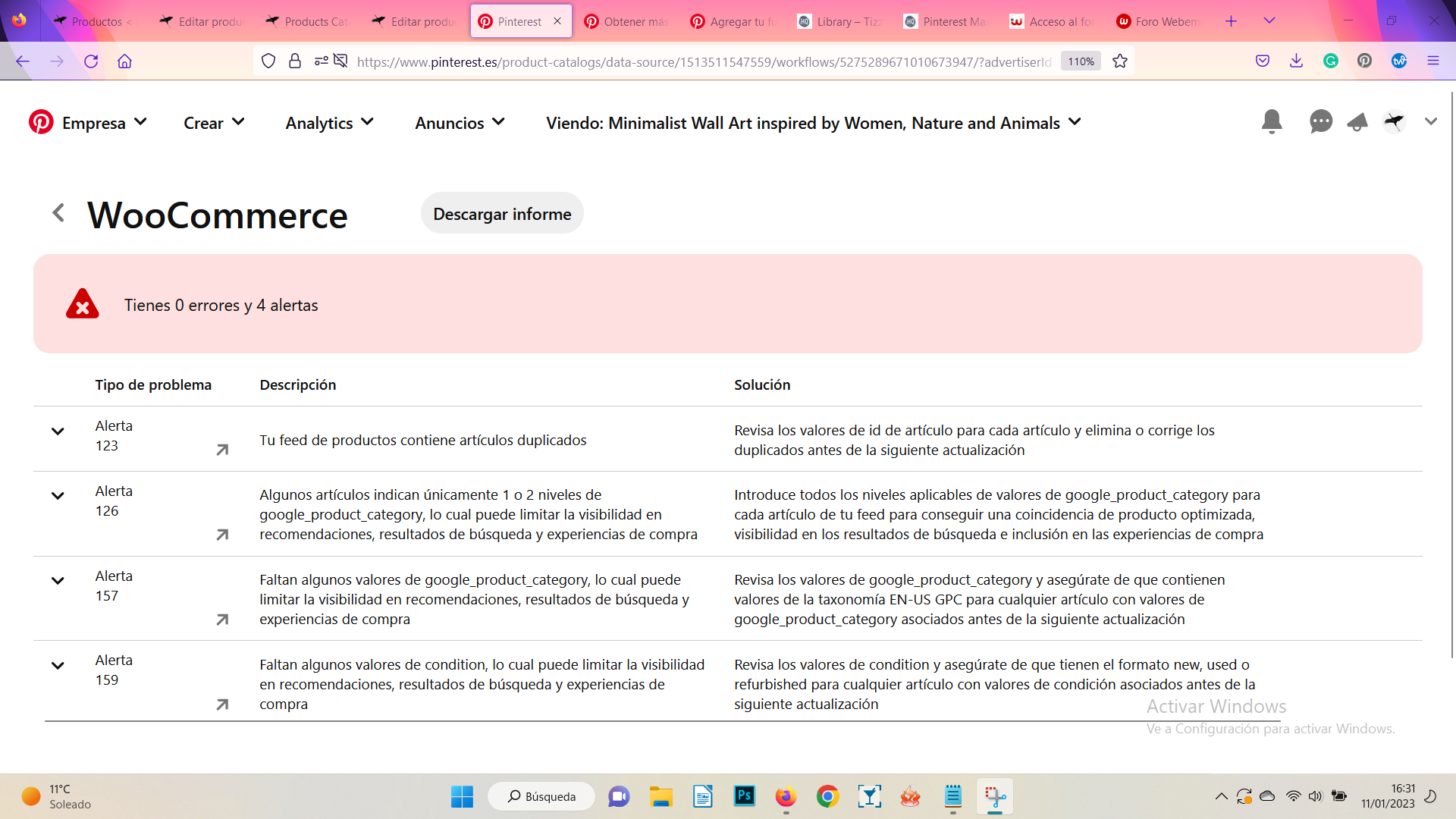1456x819 pixels.
Task: Expand the Alerta 123 row
Action: [58, 431]
